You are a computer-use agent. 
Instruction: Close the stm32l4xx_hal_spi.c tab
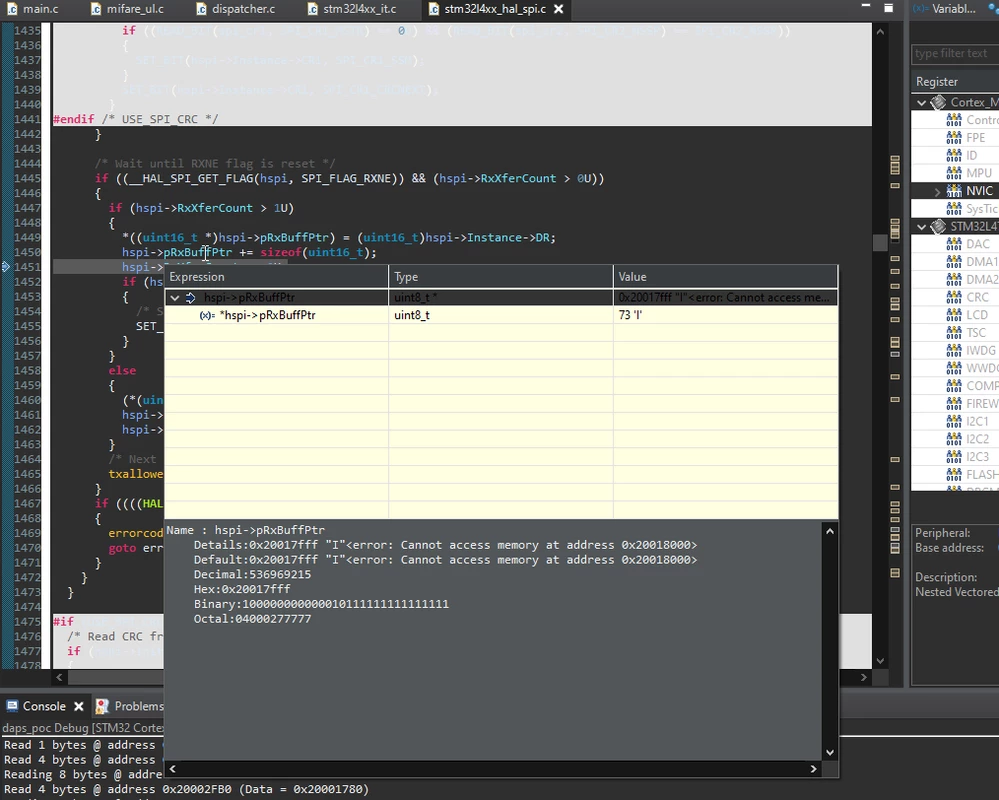(559, 9)
